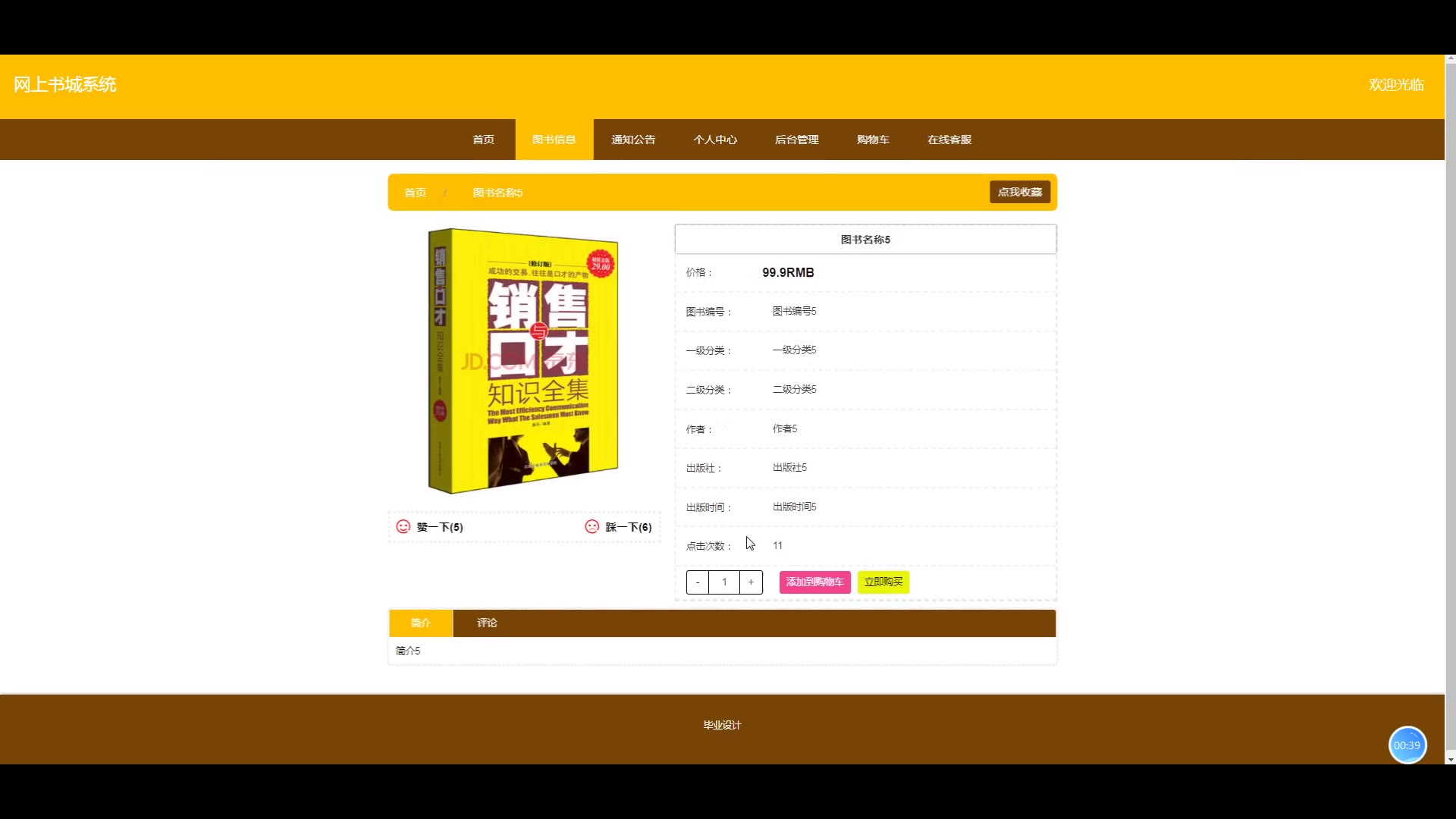Click the 赞一下(5) like link
This screenshot has width=1456, height=819.
click(x=440, y=527)
